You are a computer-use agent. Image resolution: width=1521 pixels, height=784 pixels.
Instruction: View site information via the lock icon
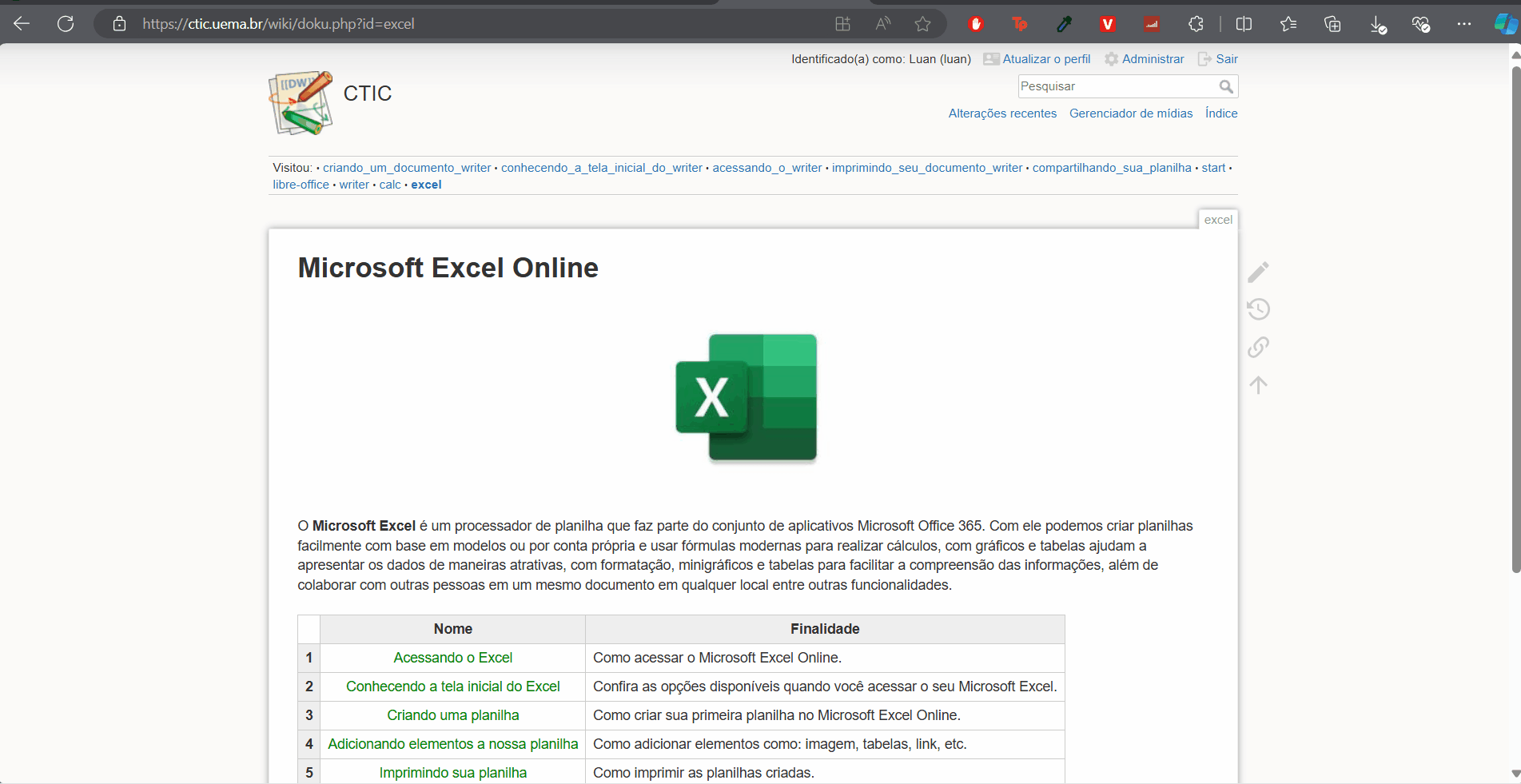pos(119,24)
